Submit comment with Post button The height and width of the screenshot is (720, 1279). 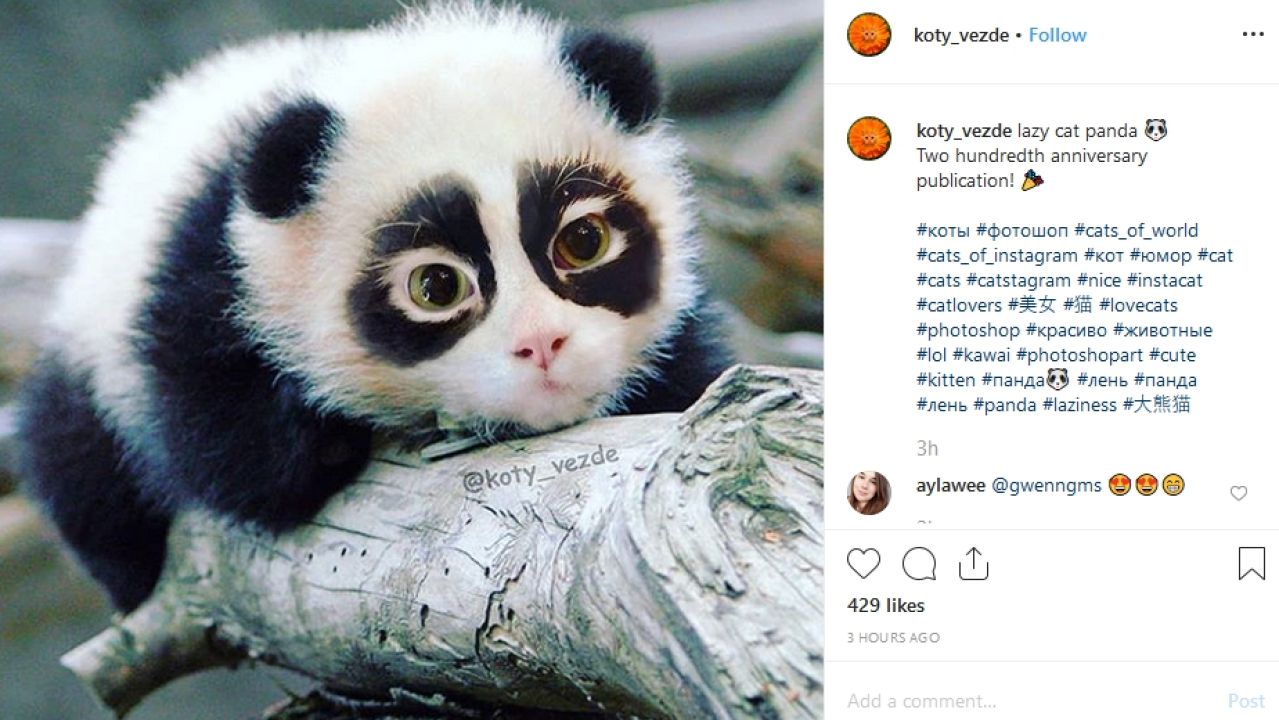click(x=1246, y=701)
